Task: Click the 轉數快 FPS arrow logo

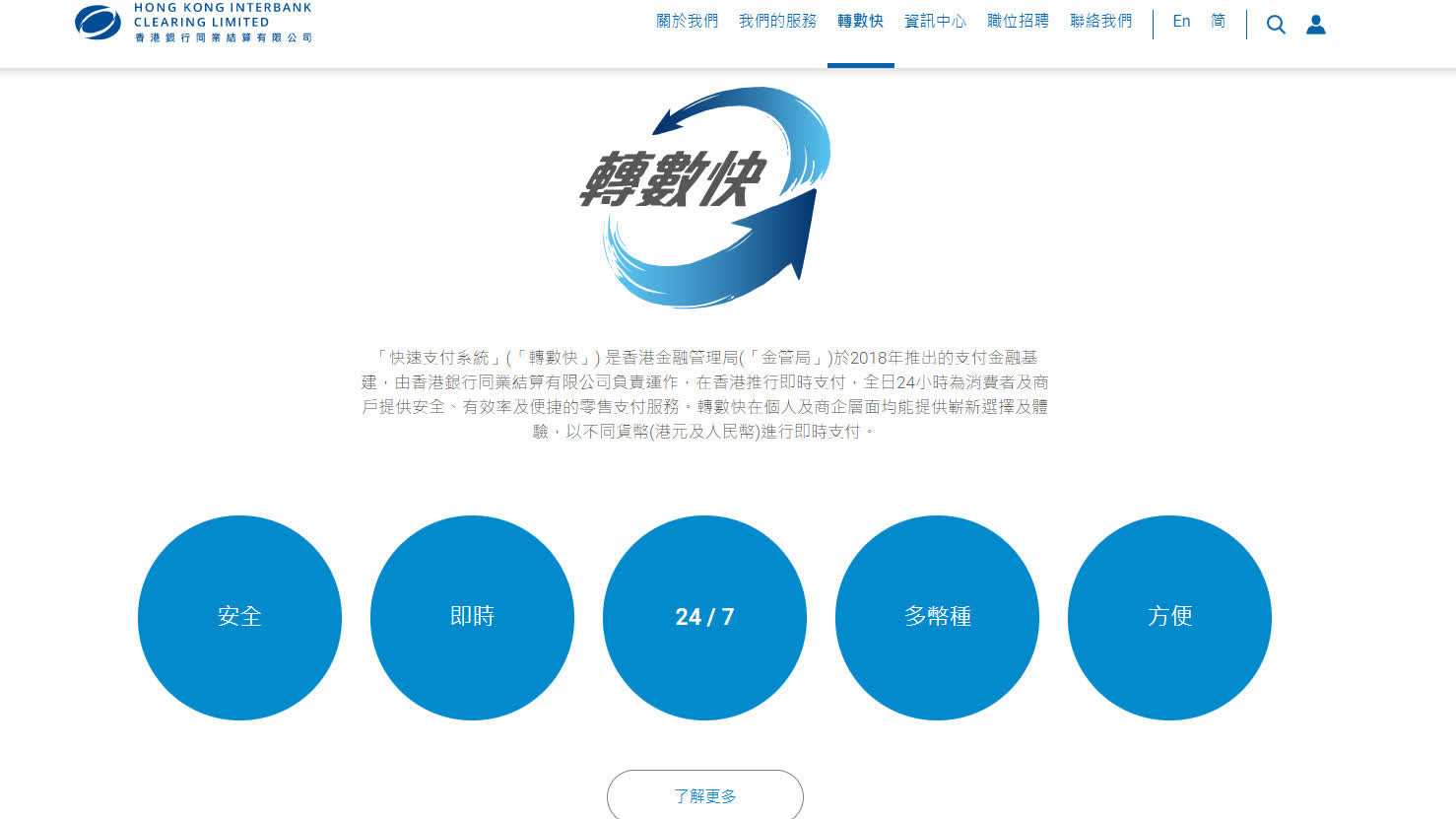Action: (706, 196)
